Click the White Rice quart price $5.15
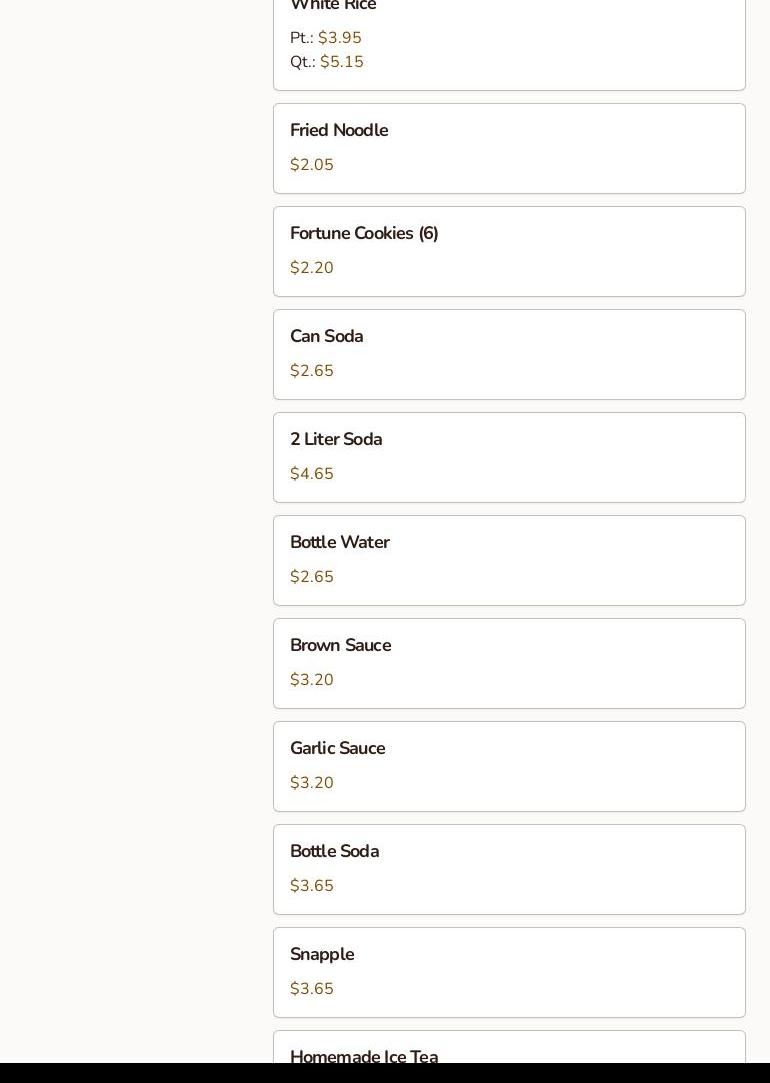Screen dimensions: 770x1083 tap(342, 62)
